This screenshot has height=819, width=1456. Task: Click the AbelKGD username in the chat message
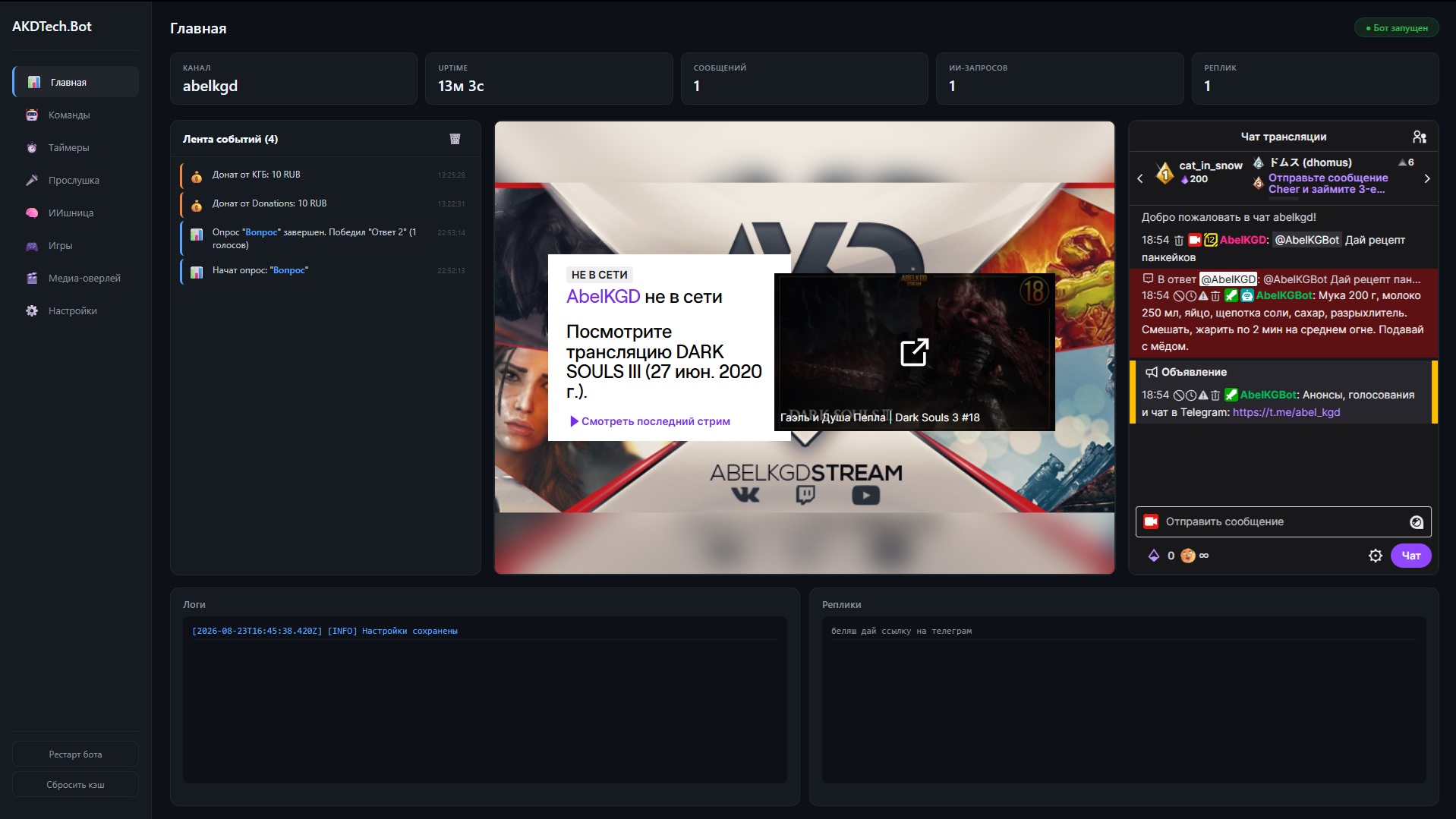[1243, 240]
